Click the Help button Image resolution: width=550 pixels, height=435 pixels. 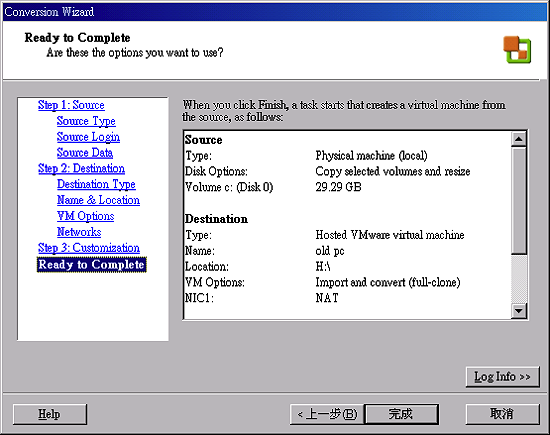[50, 414]
